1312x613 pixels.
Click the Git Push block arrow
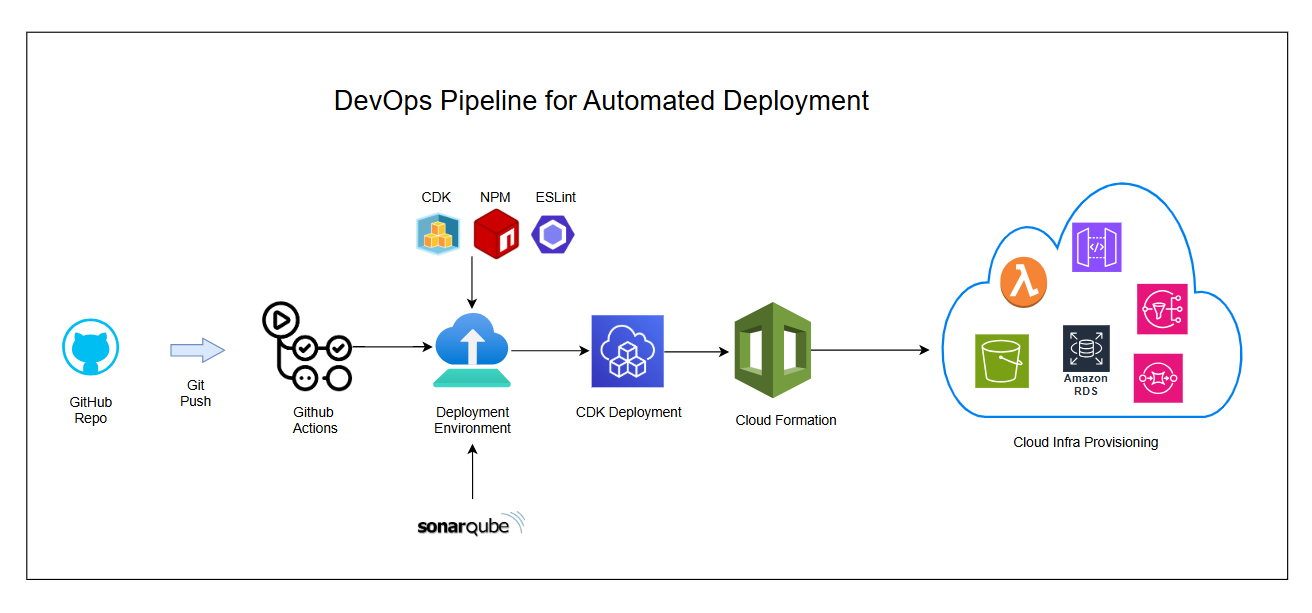(197, 350)
